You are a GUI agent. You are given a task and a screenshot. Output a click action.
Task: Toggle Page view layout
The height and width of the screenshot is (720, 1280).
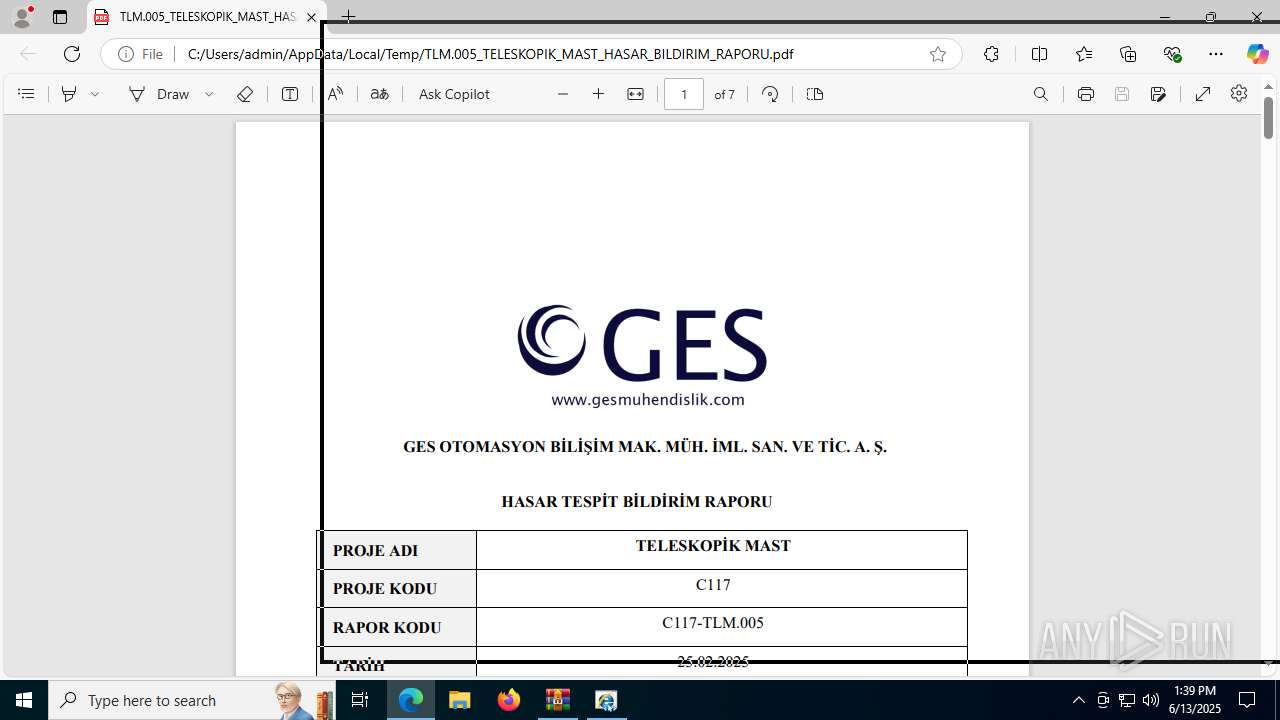click(x=815, y=94)
